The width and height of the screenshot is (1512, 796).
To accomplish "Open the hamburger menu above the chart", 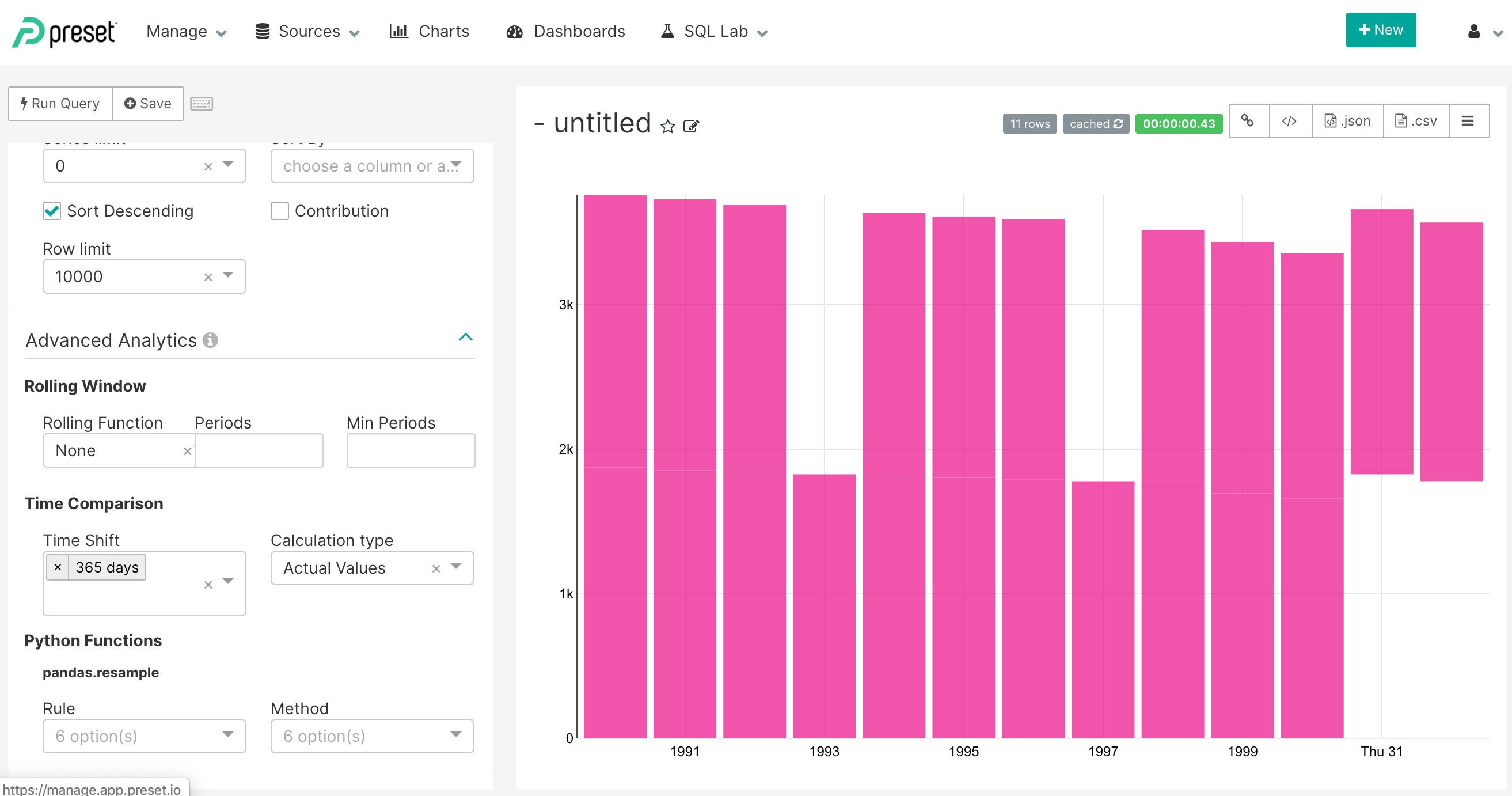I will click(1468, 121).
